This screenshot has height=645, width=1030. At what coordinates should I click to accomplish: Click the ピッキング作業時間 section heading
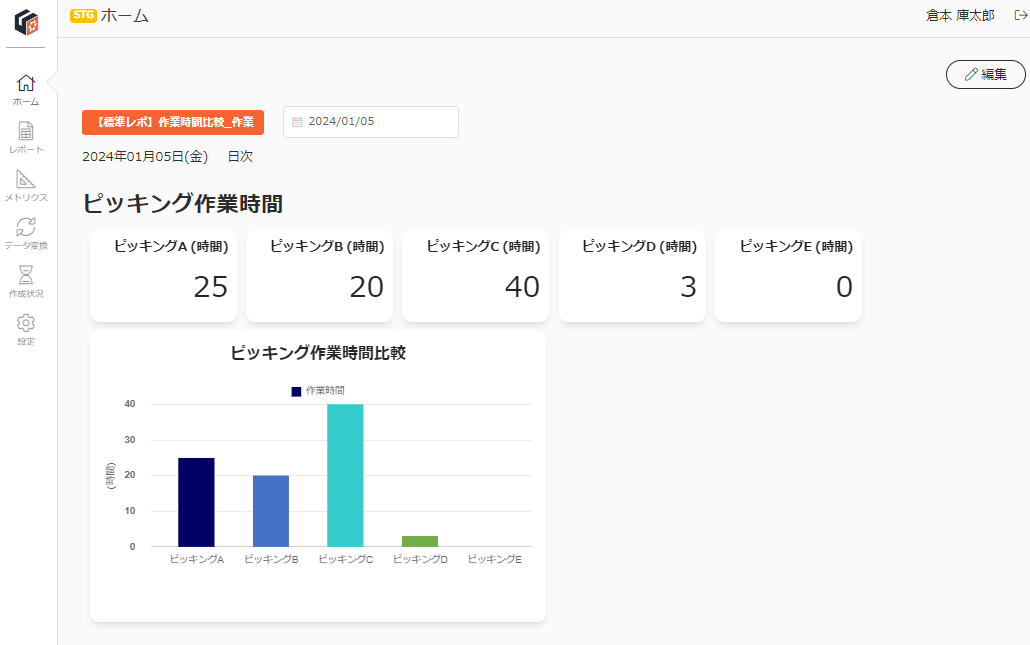coord(183,204)
